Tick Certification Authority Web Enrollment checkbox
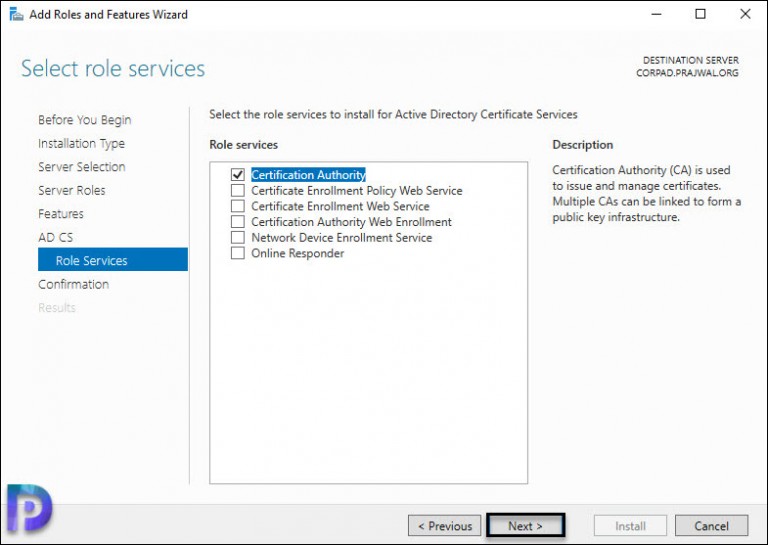 [238, 221]
